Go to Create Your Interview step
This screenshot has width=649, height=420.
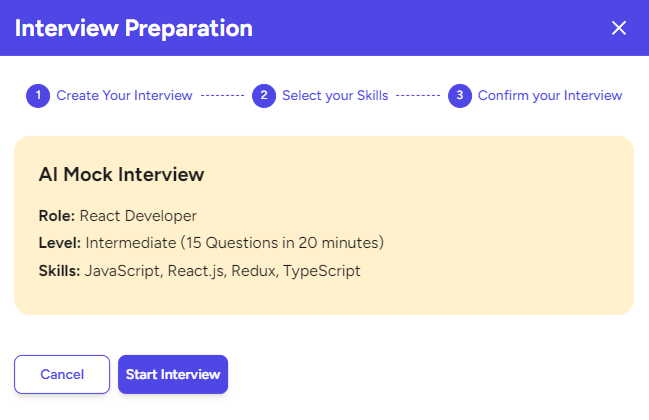(124, 96)
